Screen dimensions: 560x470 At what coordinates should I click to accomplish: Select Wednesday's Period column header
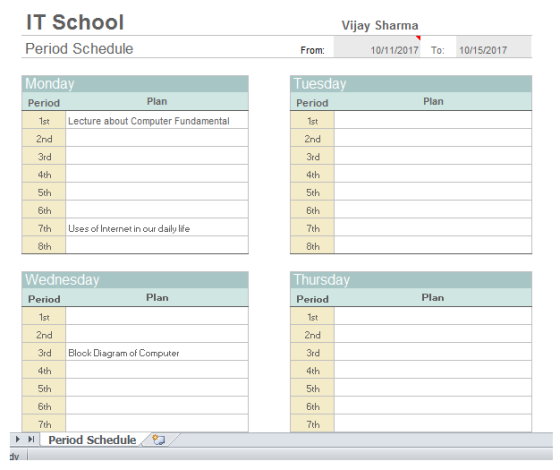click(44, 299)
